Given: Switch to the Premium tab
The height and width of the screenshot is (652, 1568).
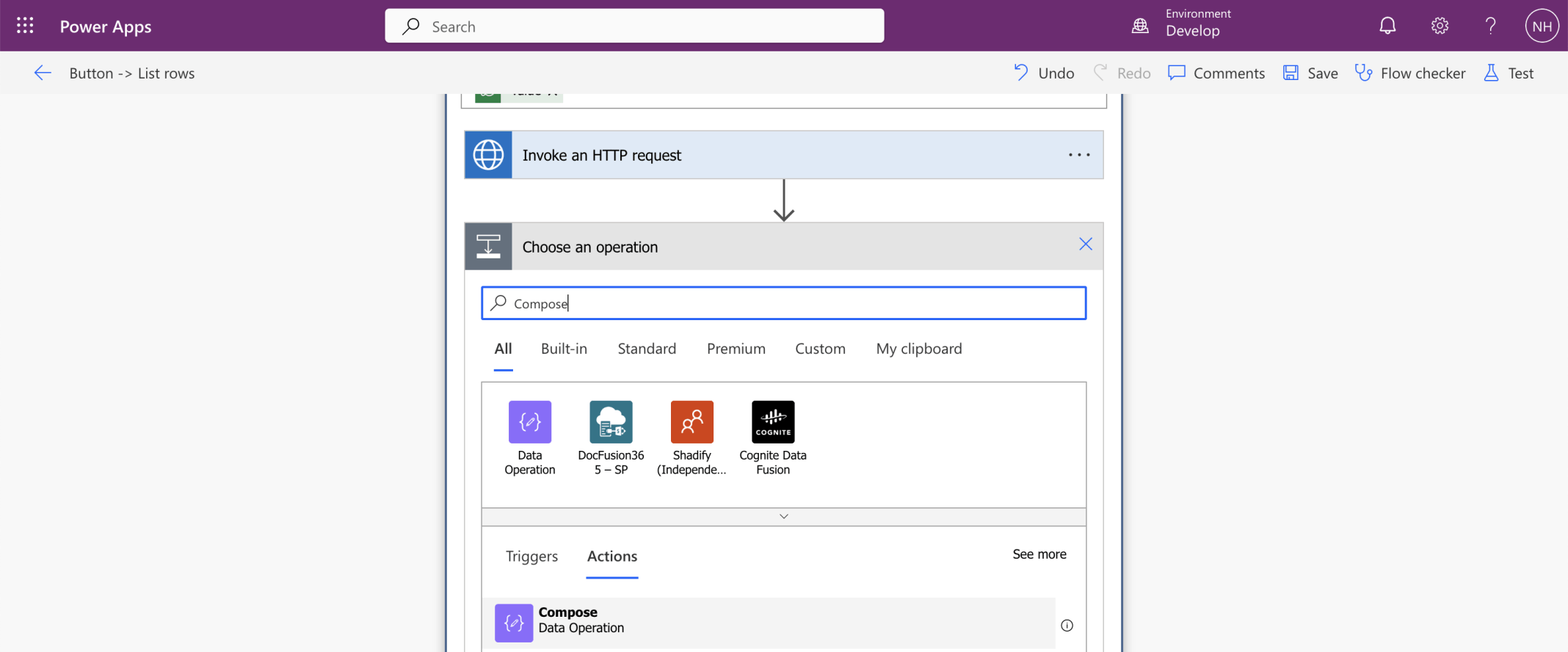Looking at the screenshot, I should tap(736, 349).
